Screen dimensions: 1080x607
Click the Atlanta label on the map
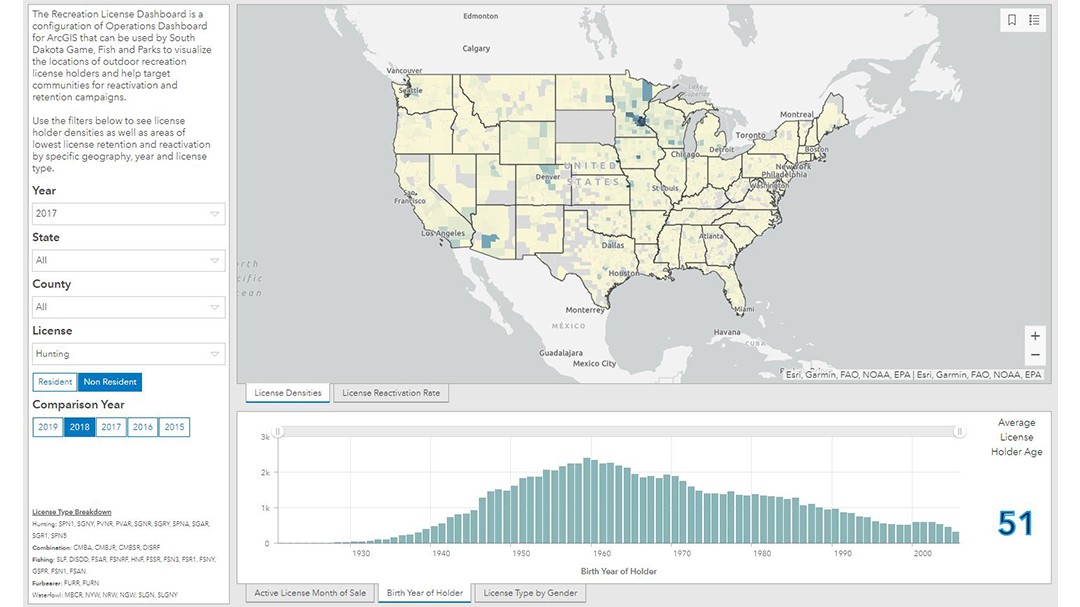tap(712, 236)
